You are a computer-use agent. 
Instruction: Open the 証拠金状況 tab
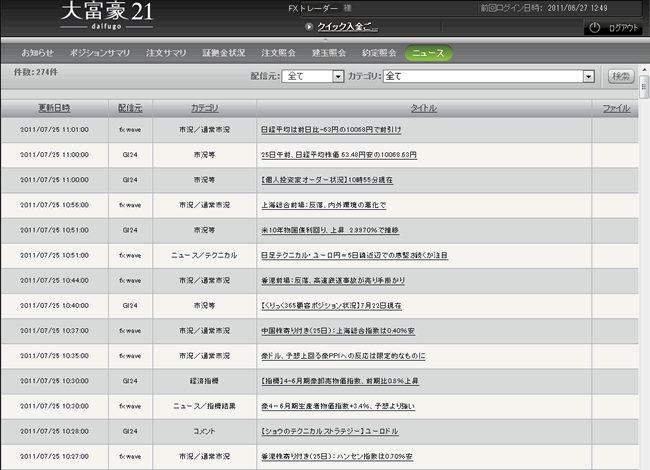224,53
